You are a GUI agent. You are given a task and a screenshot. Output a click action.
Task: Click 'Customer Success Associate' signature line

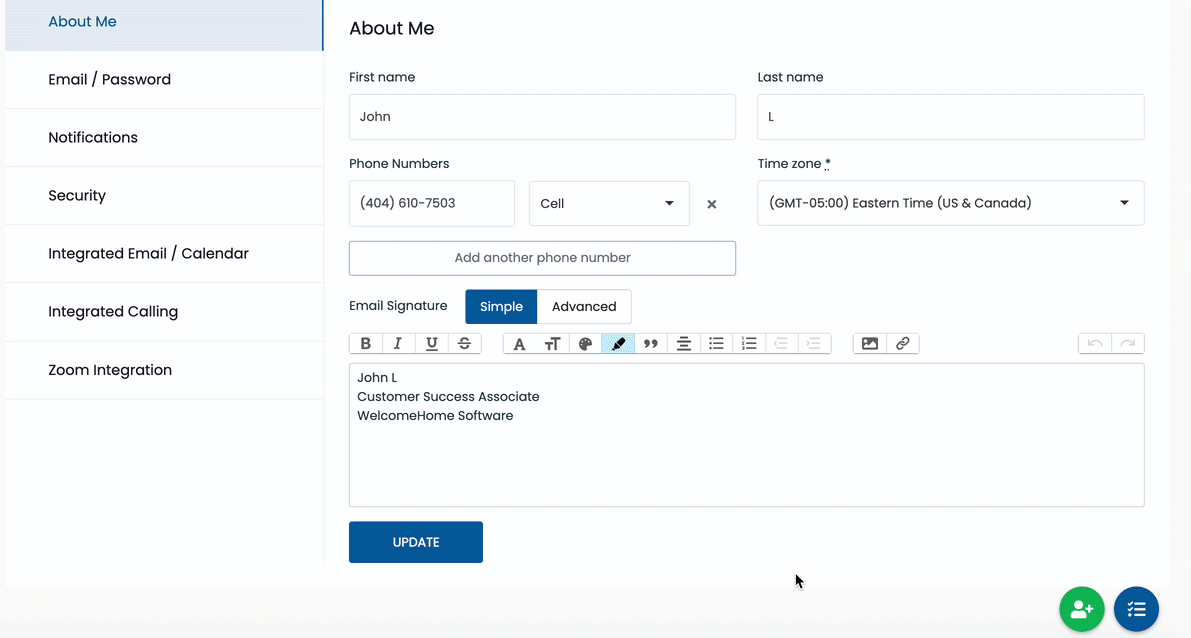pos(448,396)
